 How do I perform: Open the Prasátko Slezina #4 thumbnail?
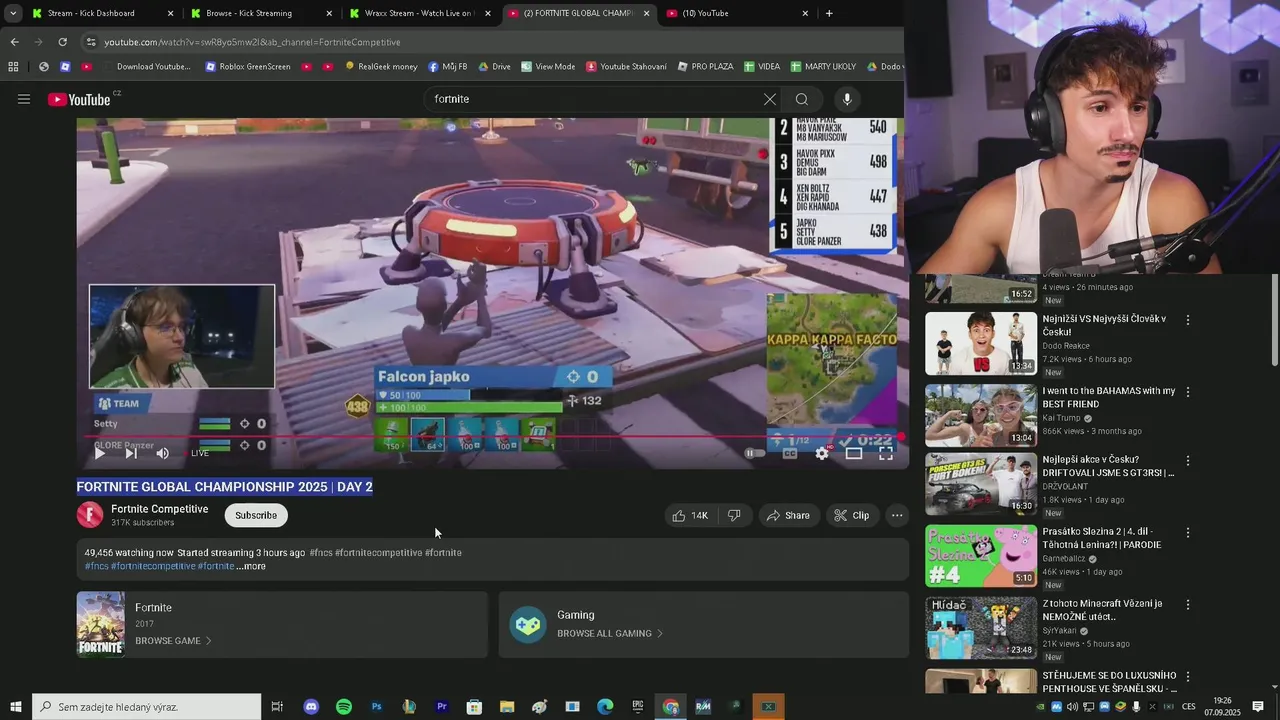pos(981,555)
